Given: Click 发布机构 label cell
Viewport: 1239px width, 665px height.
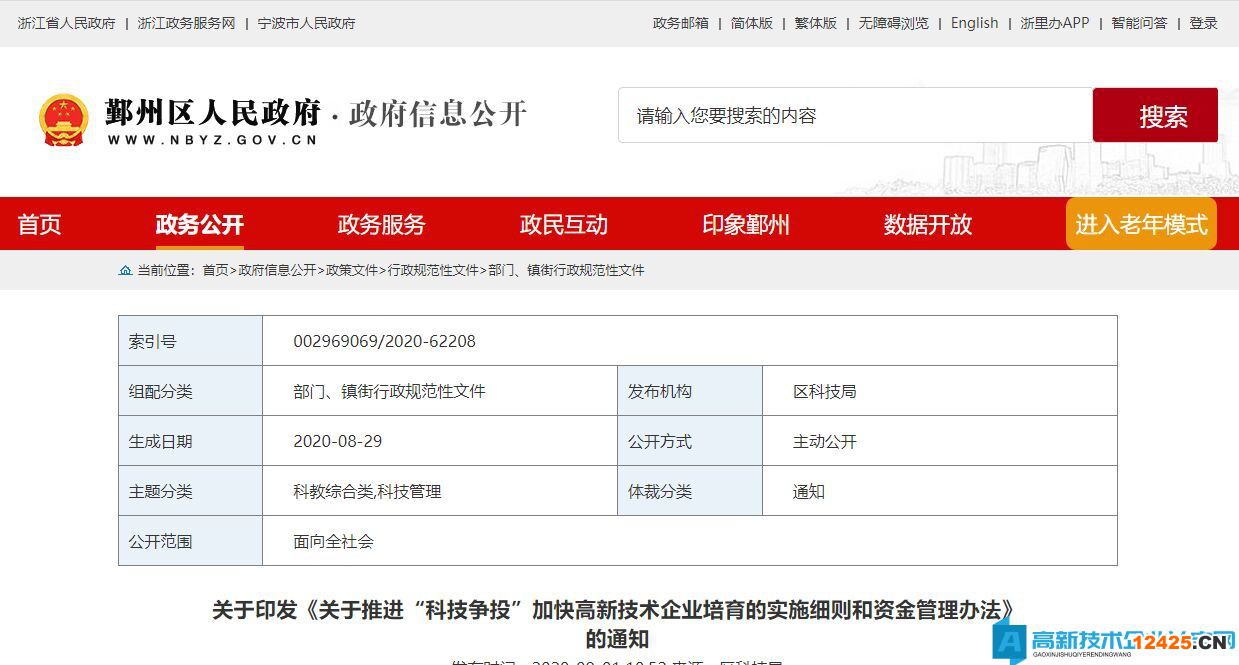Looking at the screenshot, I should (x=690, y=391).
